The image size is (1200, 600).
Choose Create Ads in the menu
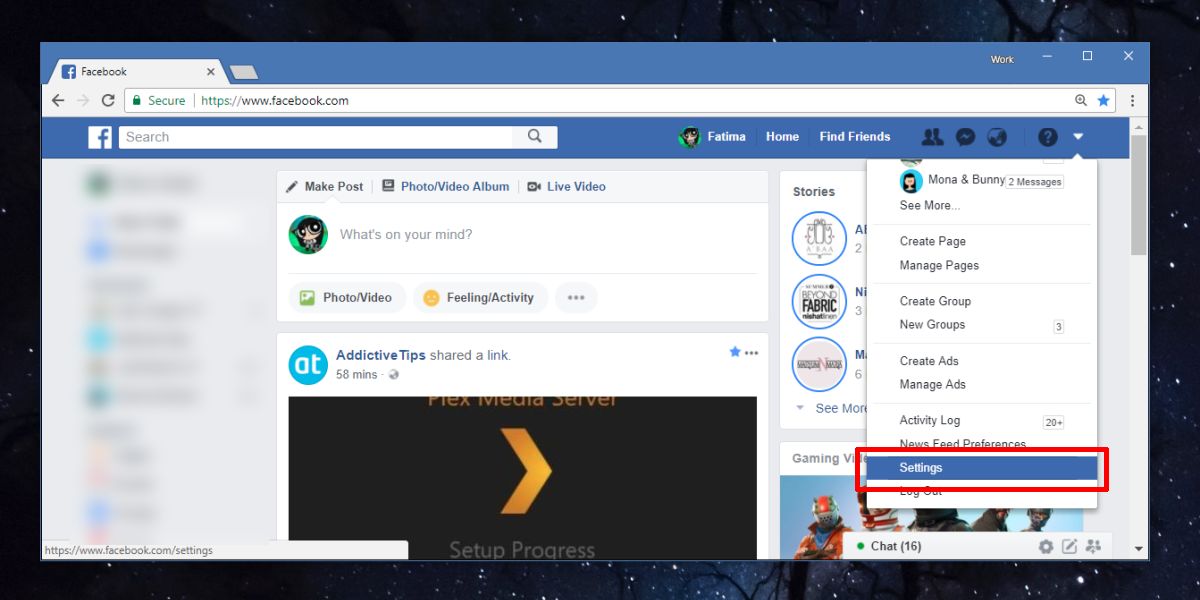click(929, 361)
